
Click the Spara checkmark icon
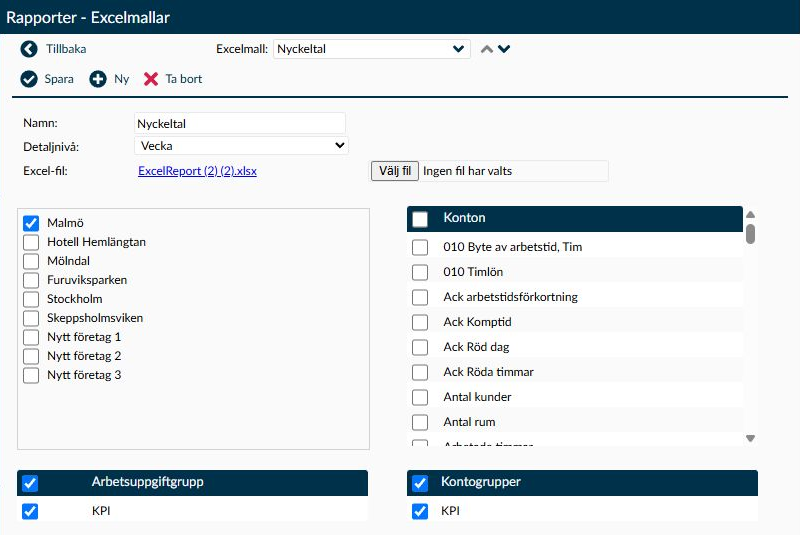coord(29,79)
